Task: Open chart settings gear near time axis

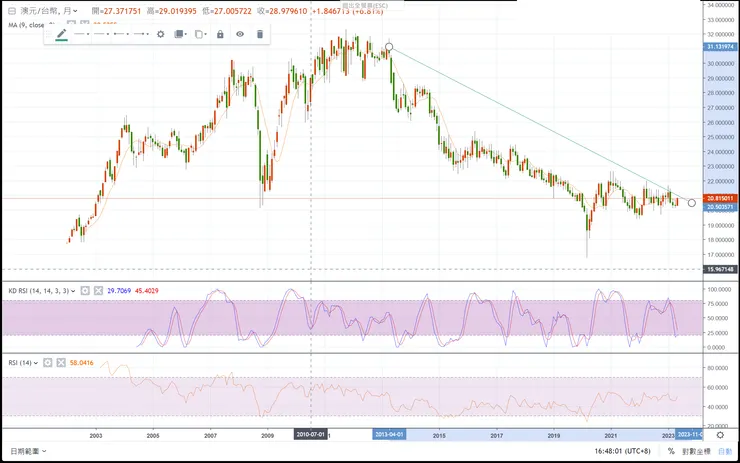Action: (x=720, y=435)
